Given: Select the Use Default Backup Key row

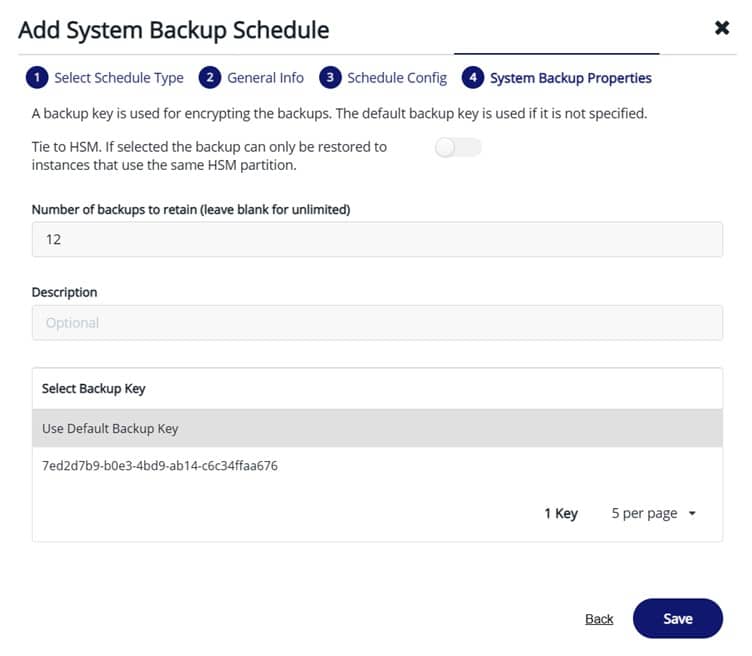Looking at the screenshot, I should pos(377,428).
